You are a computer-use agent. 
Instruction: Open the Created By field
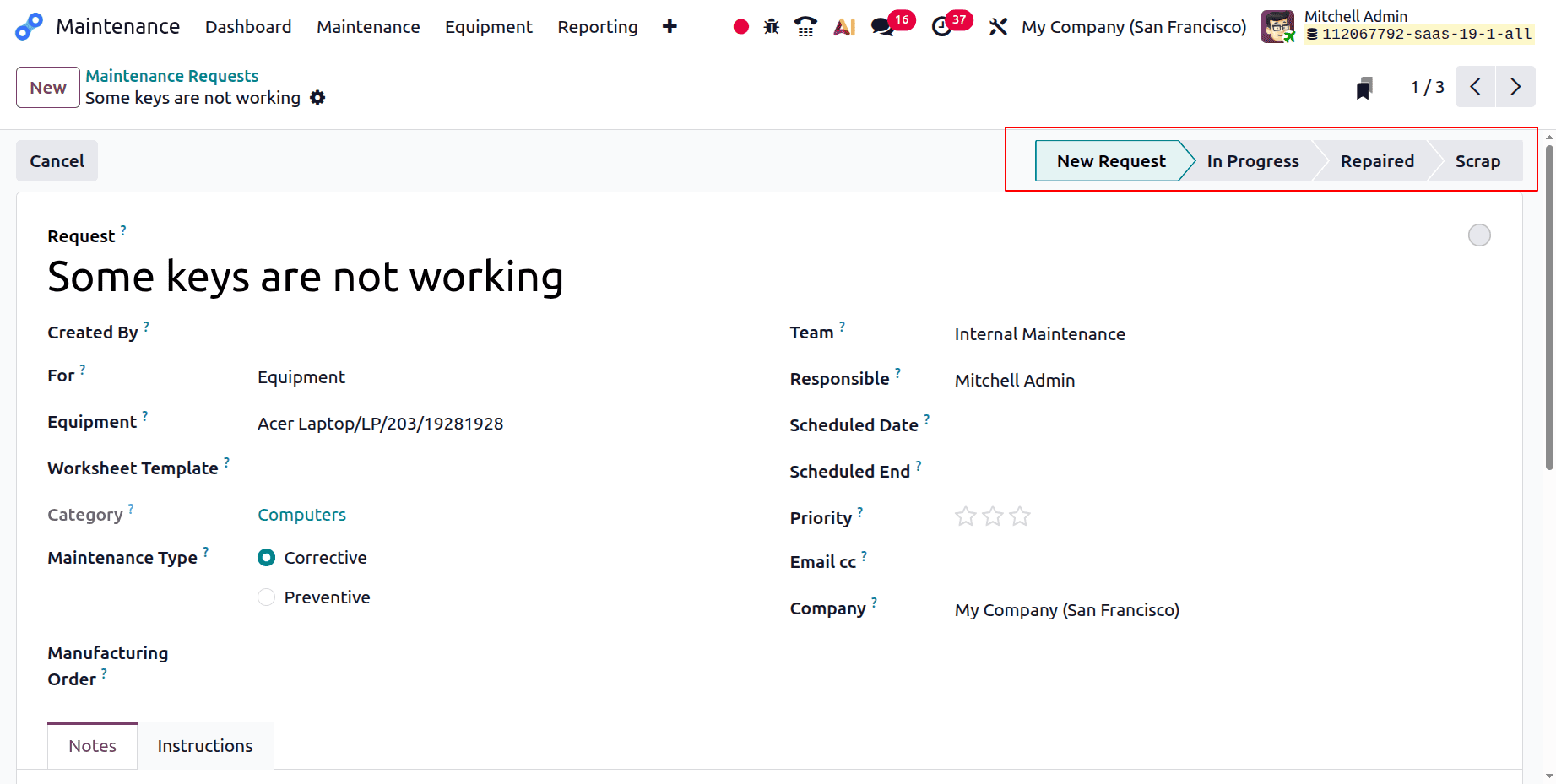point(504,333)
